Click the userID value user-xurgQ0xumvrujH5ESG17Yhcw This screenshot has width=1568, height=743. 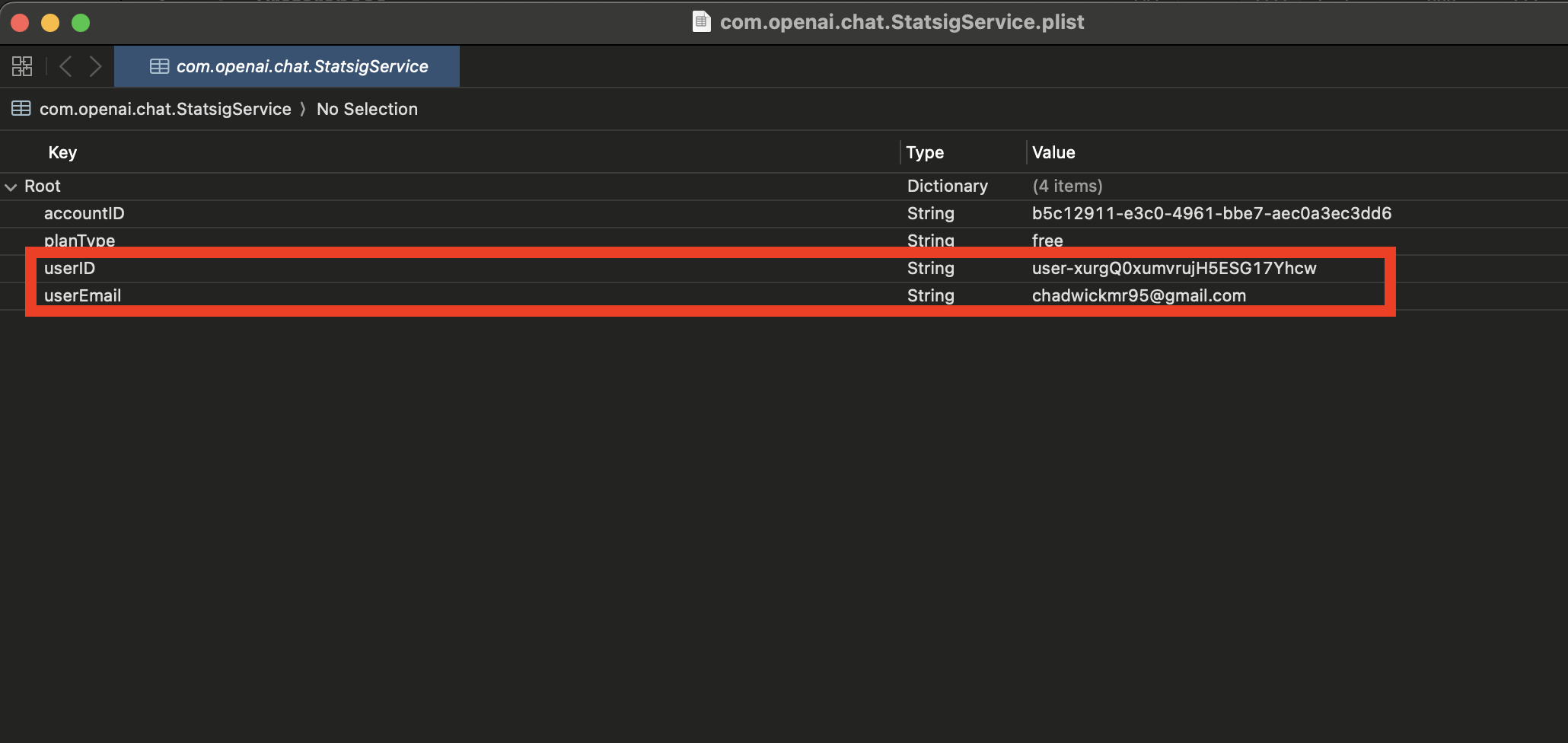point(1174,268)
